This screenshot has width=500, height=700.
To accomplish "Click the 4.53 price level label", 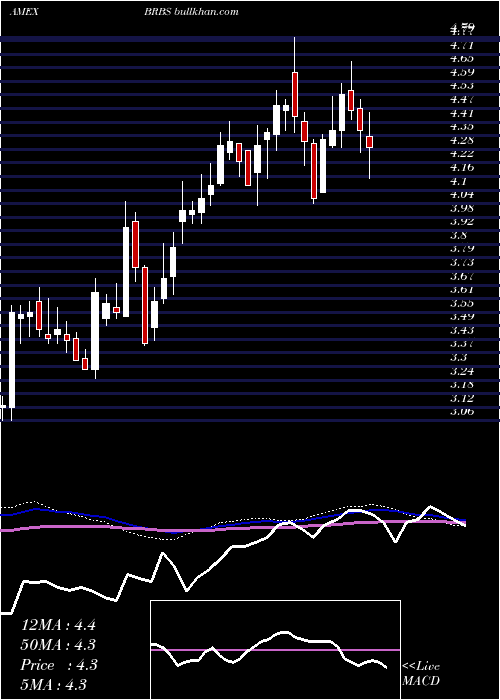I will tap(462, 86).
